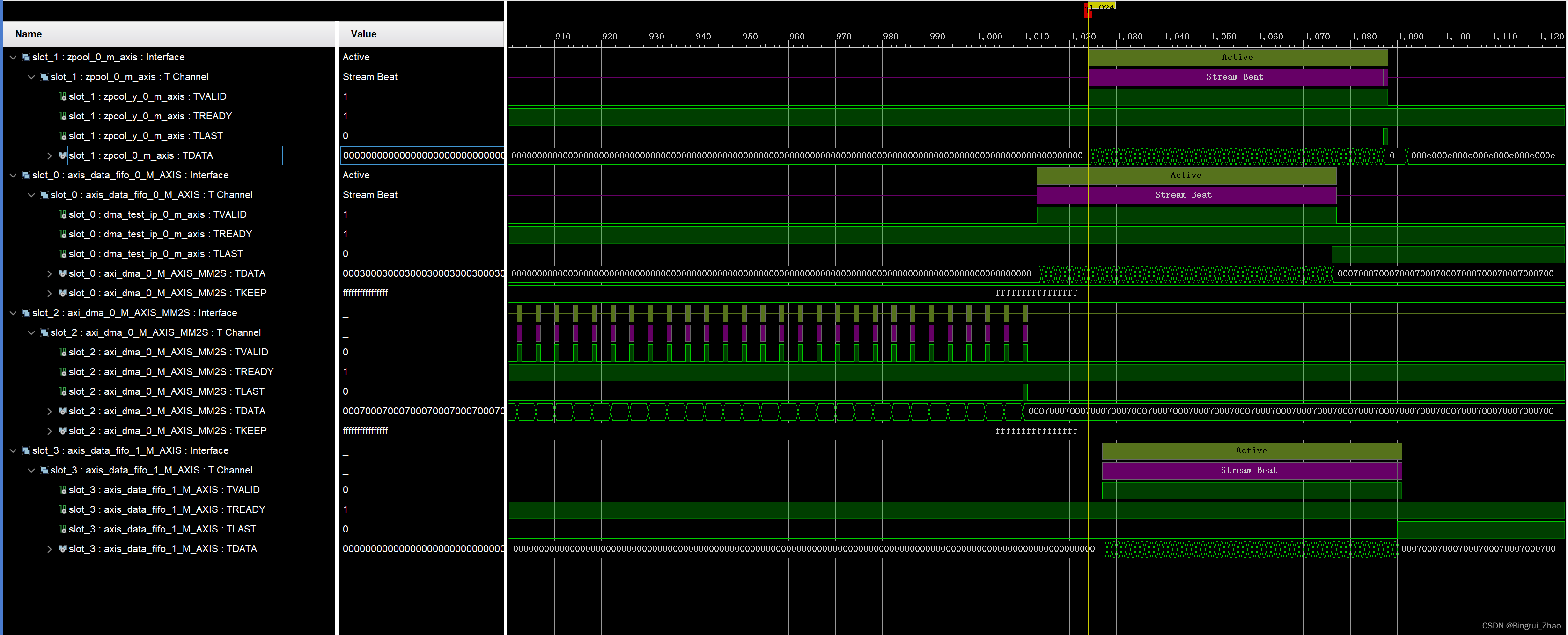The image size is (1568, 635).
Task: Collapse the slot_2 axi_dma_0 T Channel group
Action: [31, 332]
